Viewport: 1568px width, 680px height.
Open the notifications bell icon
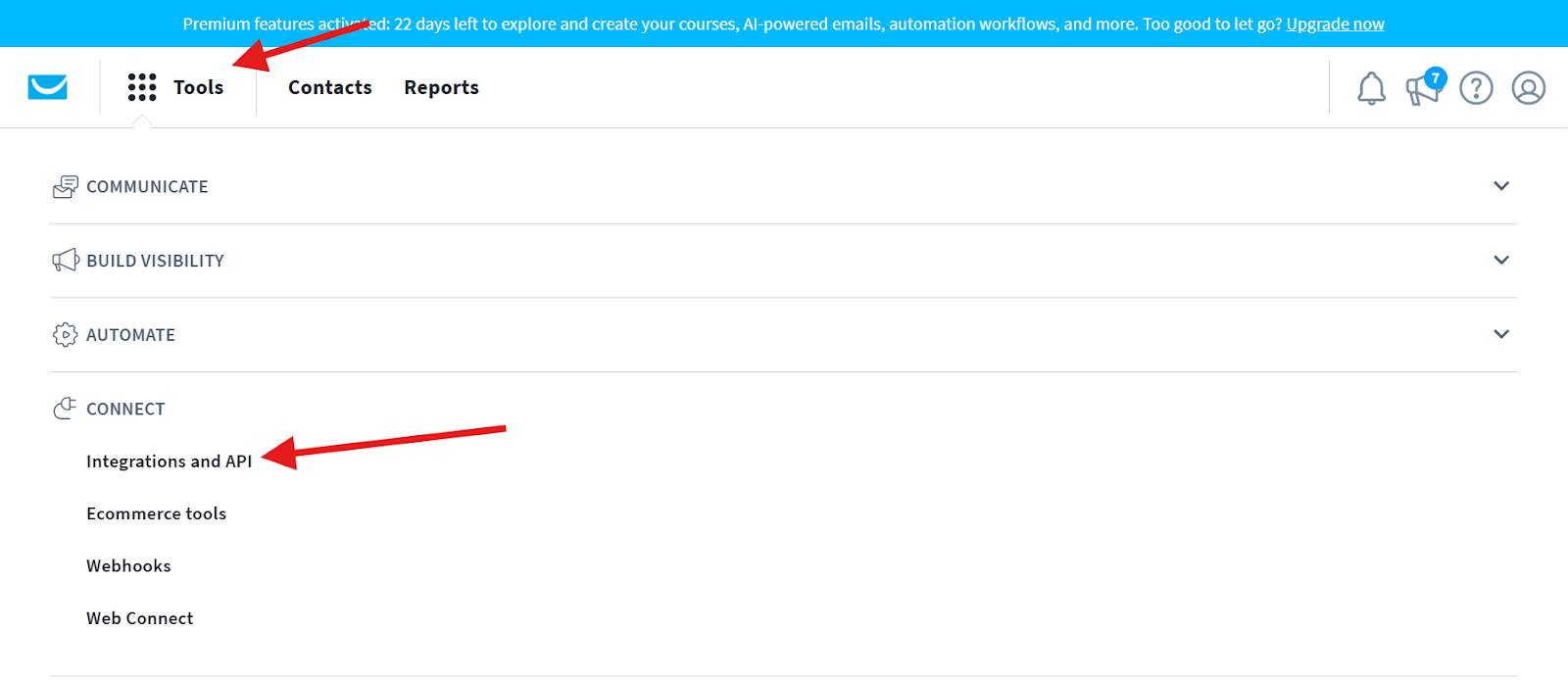pyautogui.click(x=1371, y=88)
